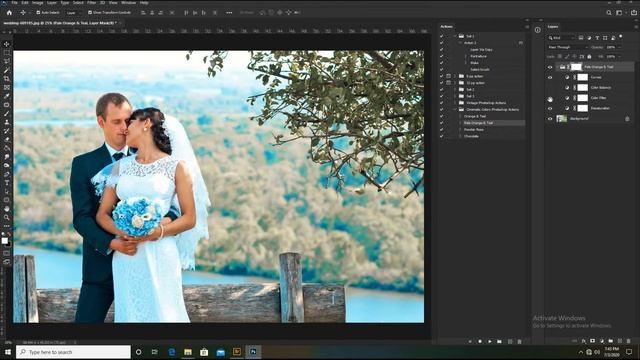Create new action from Actions panel footer

coord(510,341)
